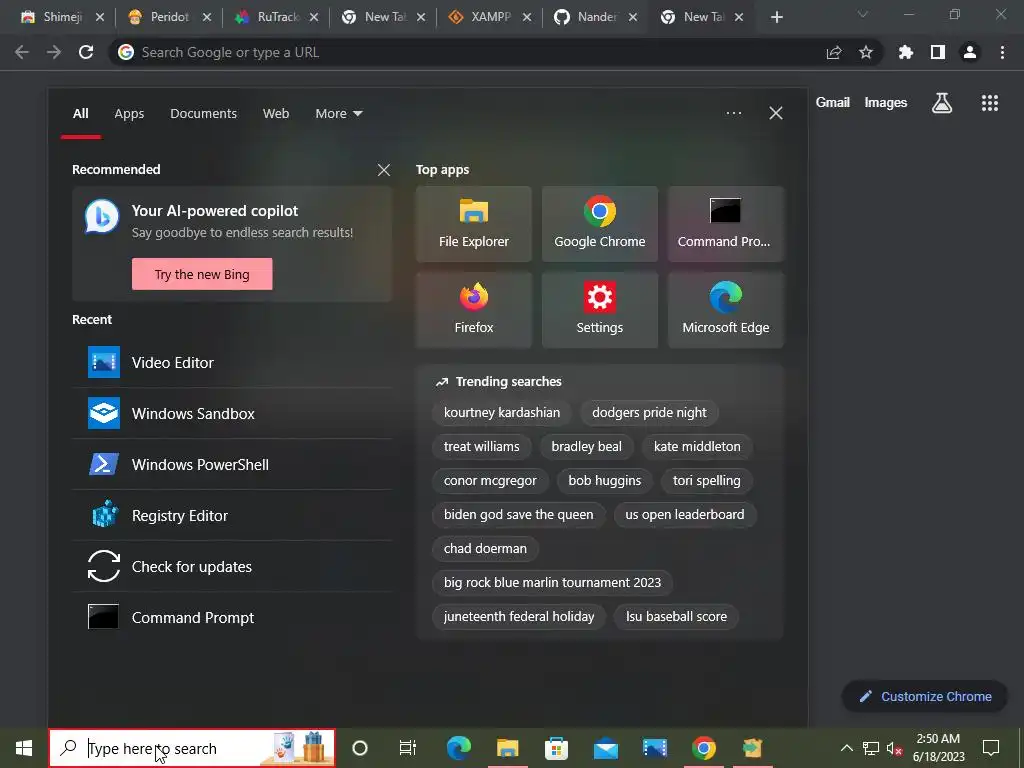
Task: Switch to Chrome on the taskbar
Action: [703, 748]
